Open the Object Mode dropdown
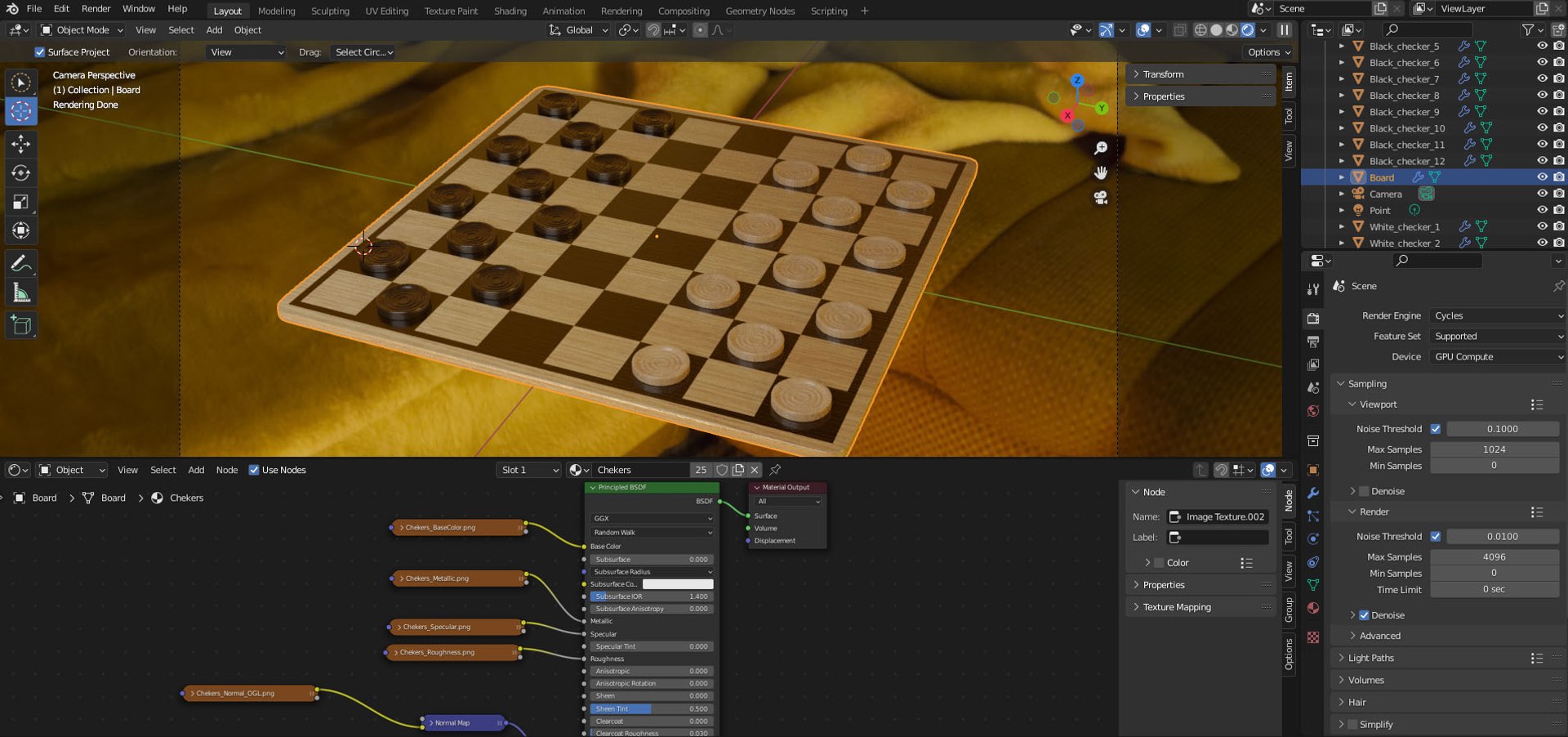The image size is (1568, 737). 82,30
